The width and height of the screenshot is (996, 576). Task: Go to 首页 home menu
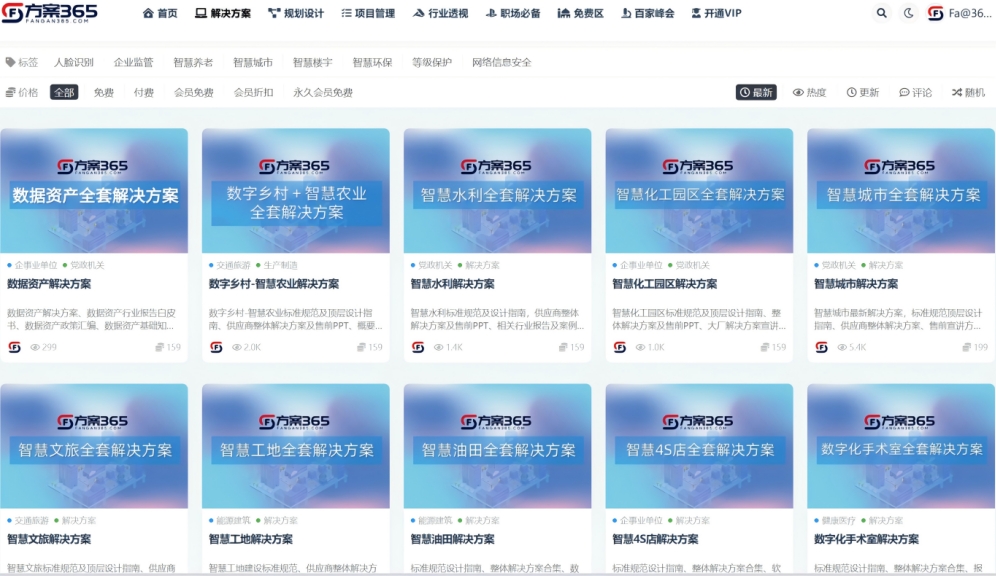point(160,13)
